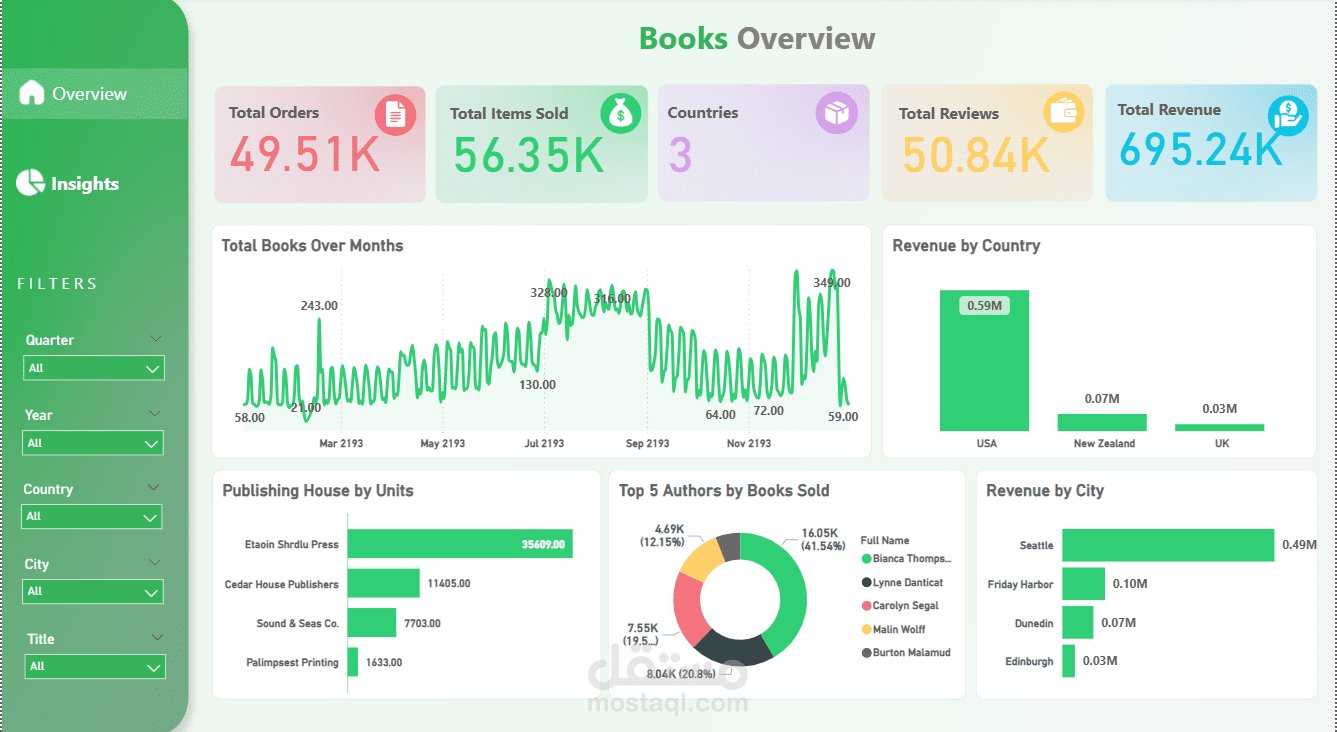Switch to the Insights page

click(85, 183)
